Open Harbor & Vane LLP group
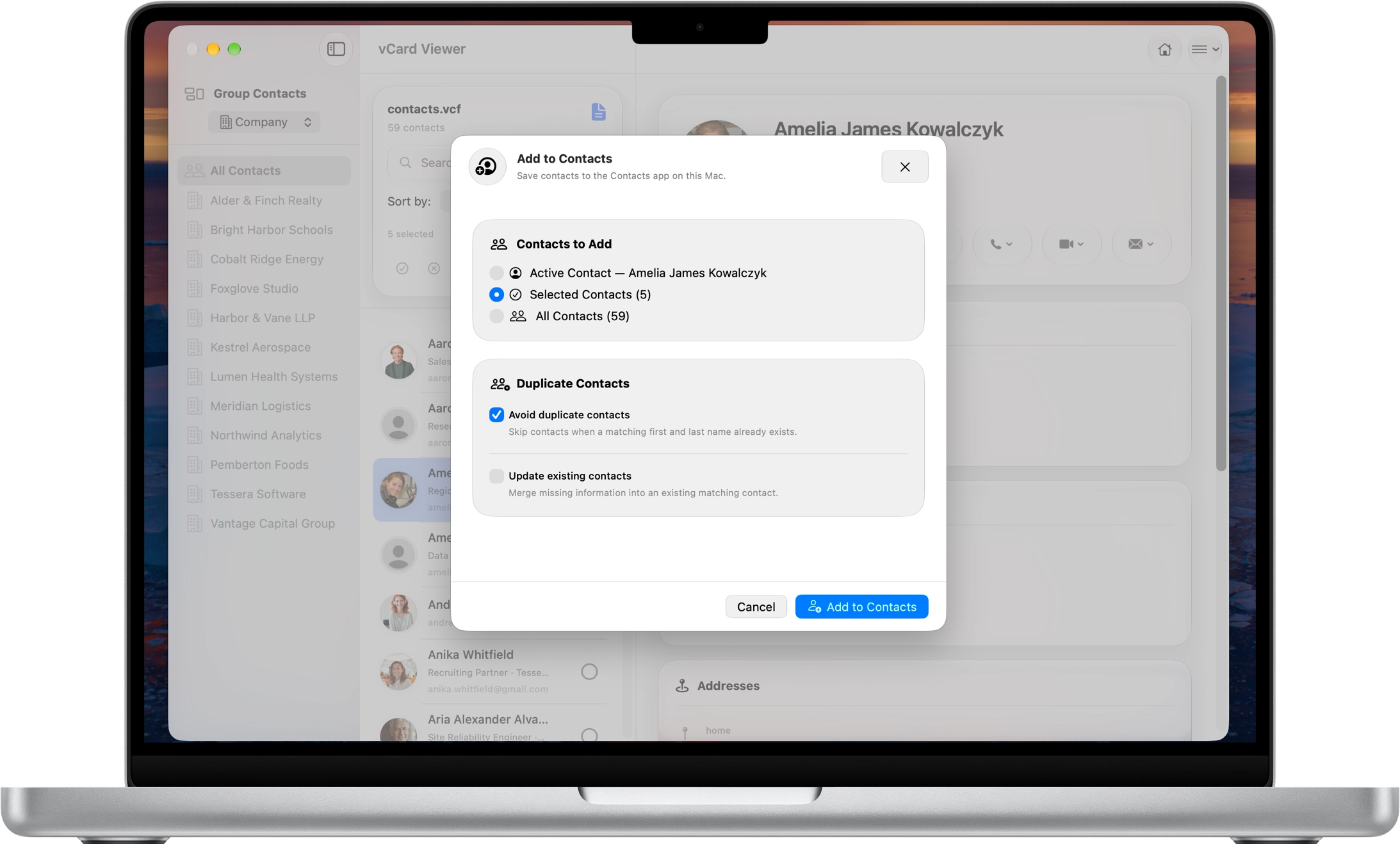This screenshot has width=1400, height=844. (x=264, y=318)
